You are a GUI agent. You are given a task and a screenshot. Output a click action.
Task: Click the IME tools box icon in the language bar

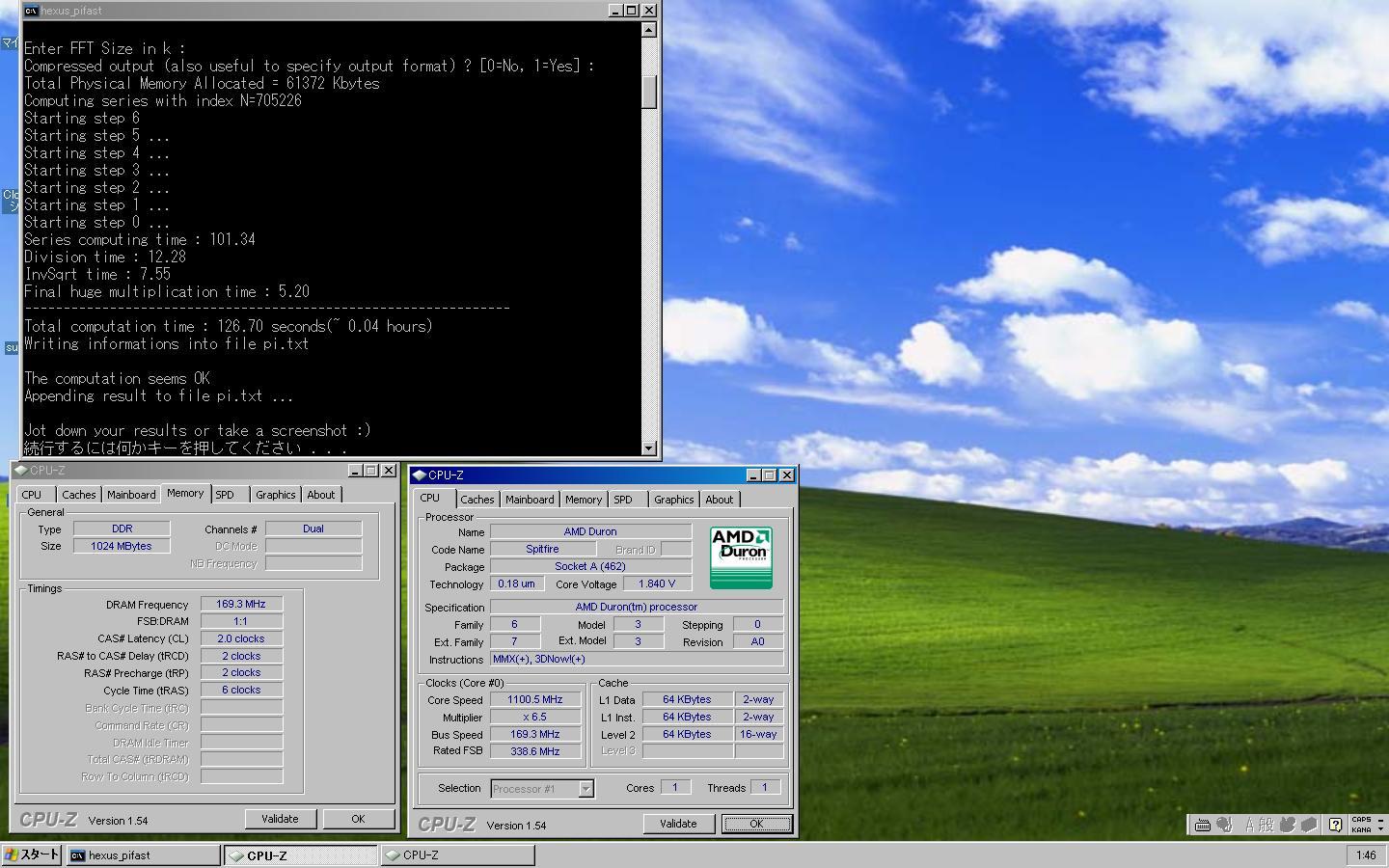click(x=1309, y=825)
